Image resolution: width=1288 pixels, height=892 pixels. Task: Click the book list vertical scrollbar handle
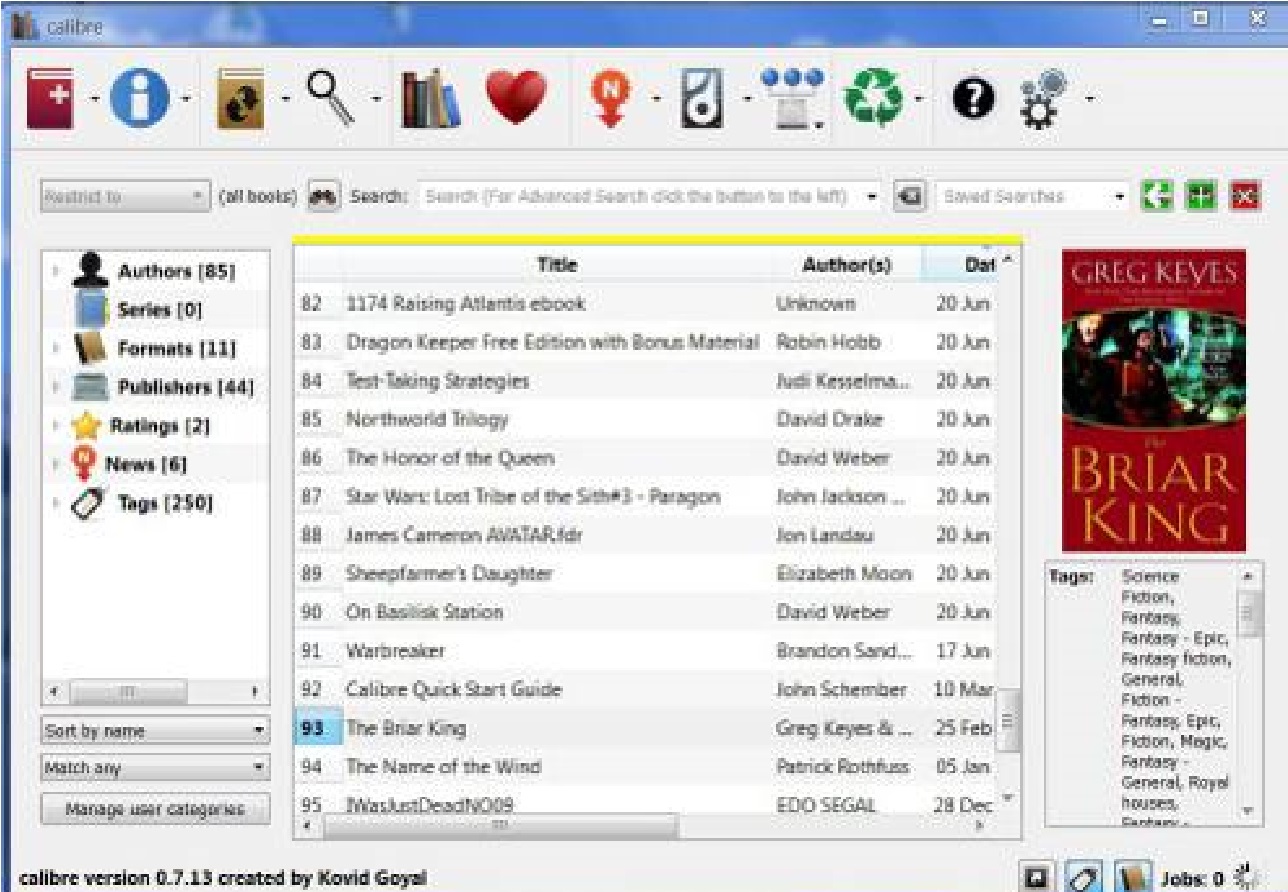point(1008,720)
